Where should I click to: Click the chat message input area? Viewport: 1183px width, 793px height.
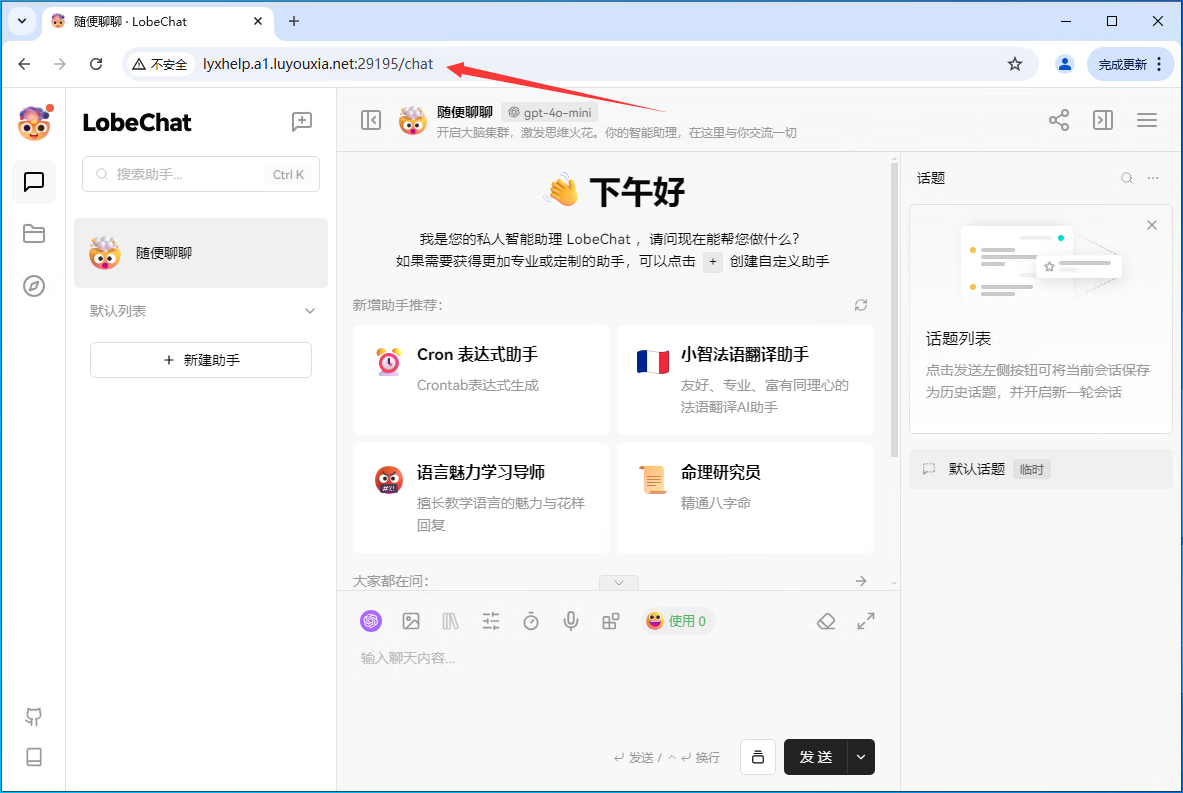coord(617,687)
